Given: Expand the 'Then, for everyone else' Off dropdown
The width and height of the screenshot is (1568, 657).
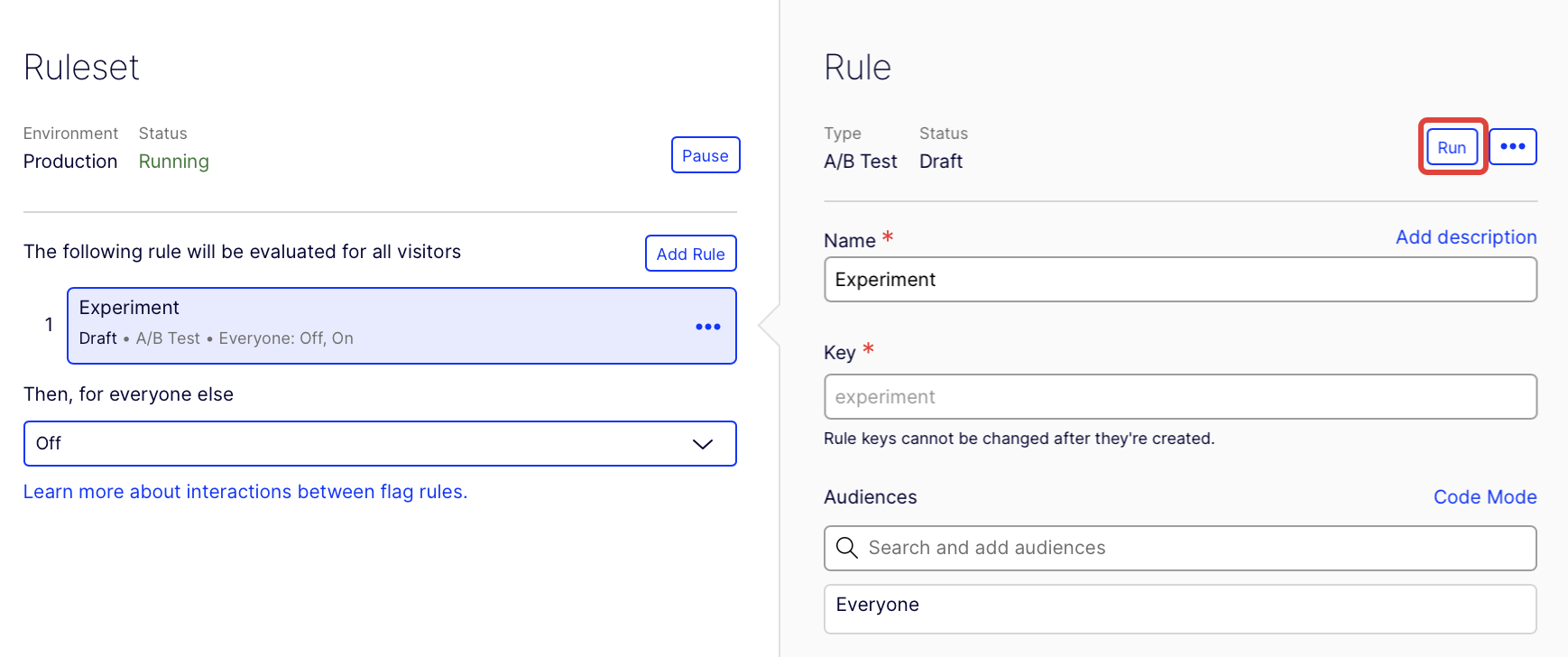Looking at the screenshot, I should tap(380, 443).
